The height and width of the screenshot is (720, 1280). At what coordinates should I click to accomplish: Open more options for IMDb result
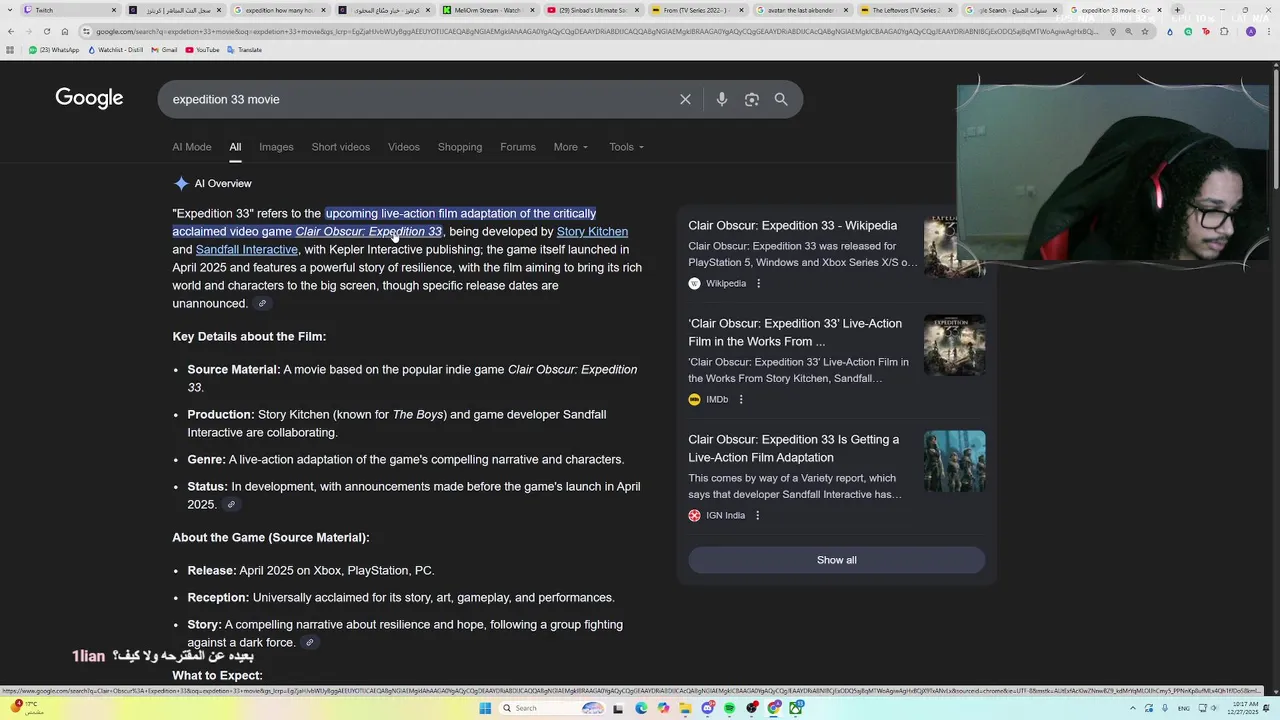point(741,400)
